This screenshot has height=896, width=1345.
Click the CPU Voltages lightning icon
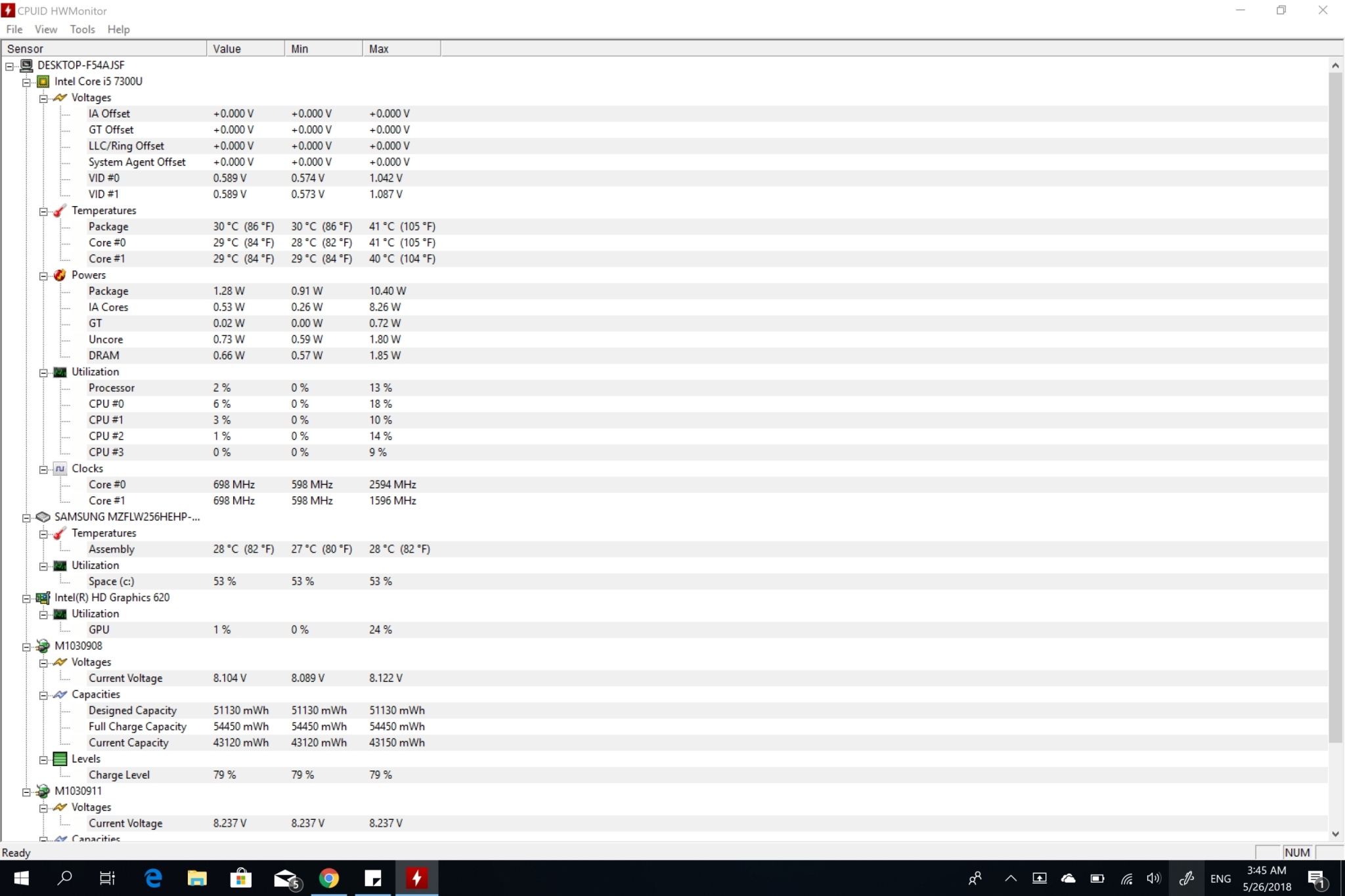pos(60,98)
